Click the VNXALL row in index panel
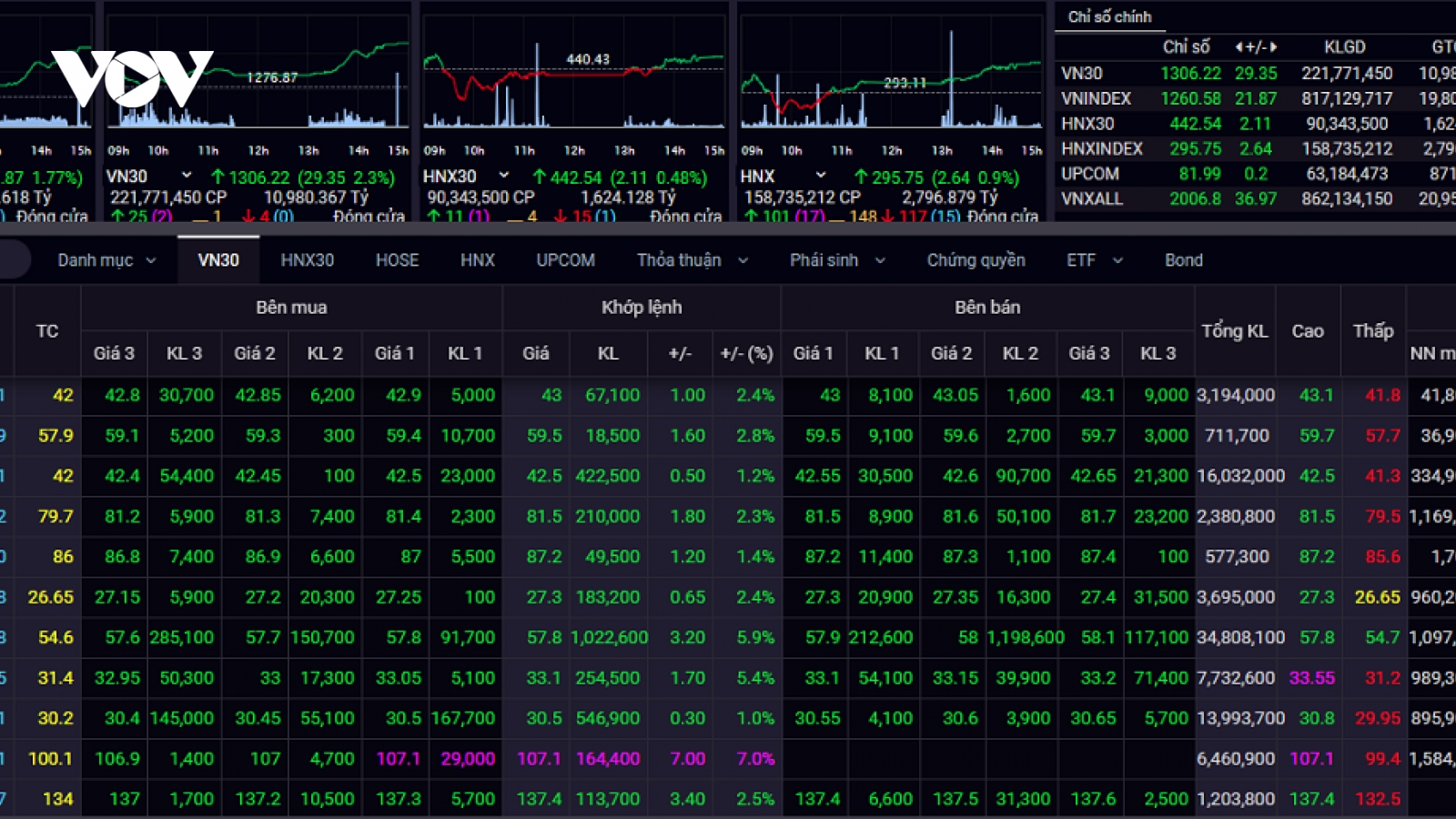 click(x=1256, y=198)
